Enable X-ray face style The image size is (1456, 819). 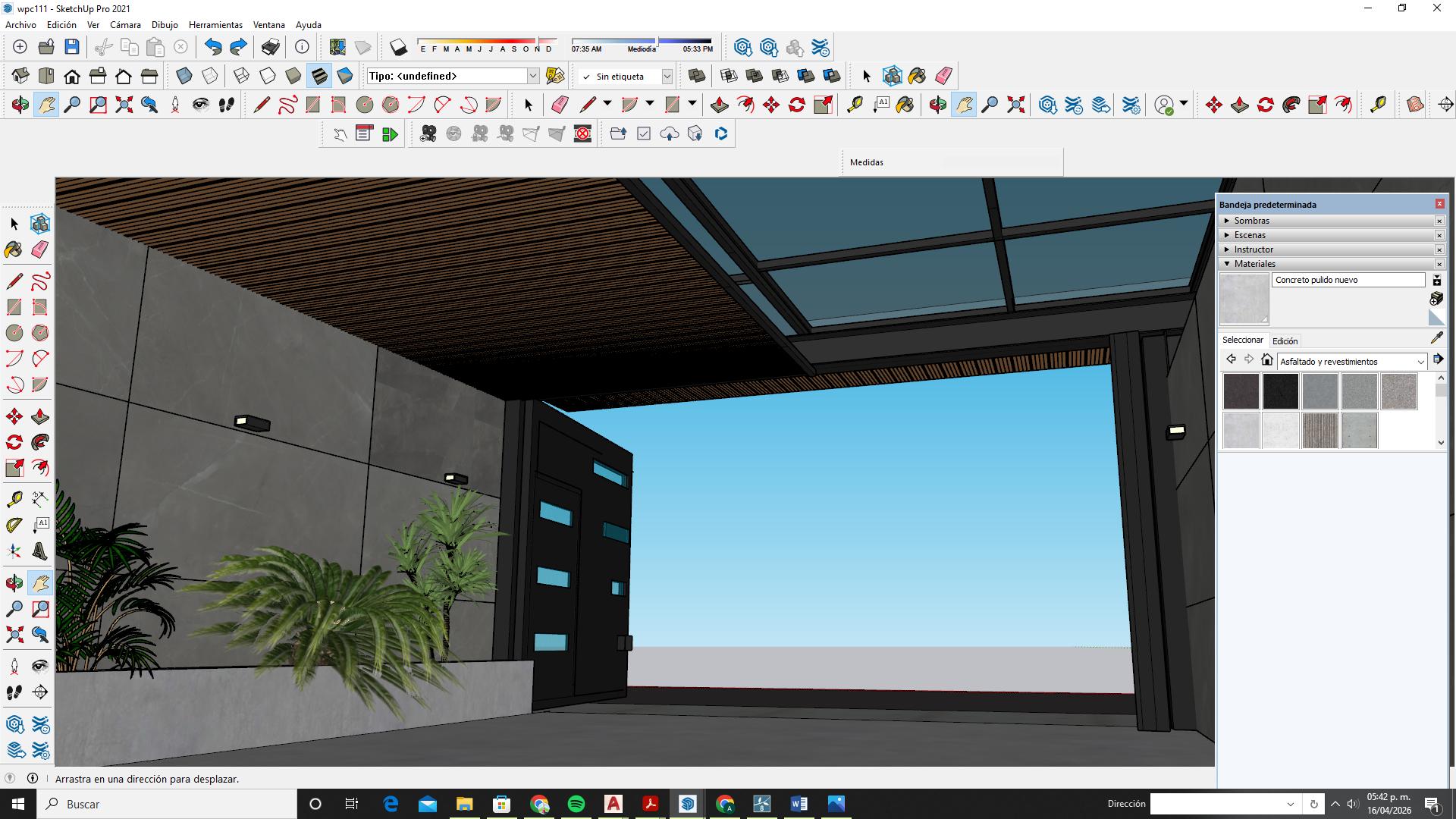click(x=184, y=76)
